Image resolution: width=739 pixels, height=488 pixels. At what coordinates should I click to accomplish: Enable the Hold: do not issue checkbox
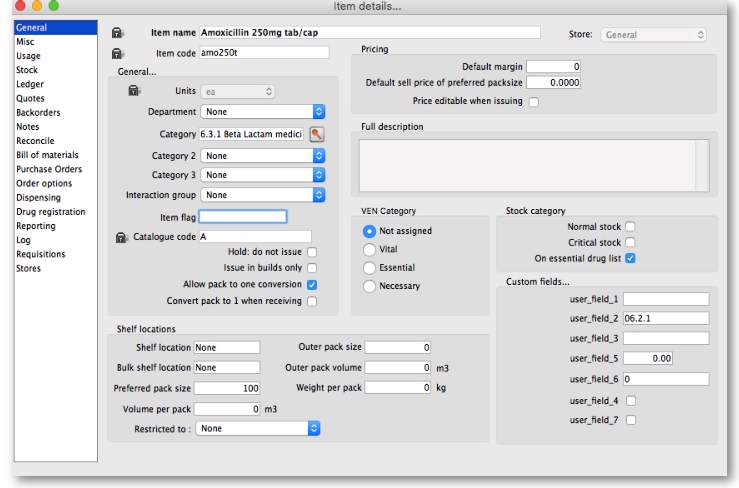coord(312,252)
